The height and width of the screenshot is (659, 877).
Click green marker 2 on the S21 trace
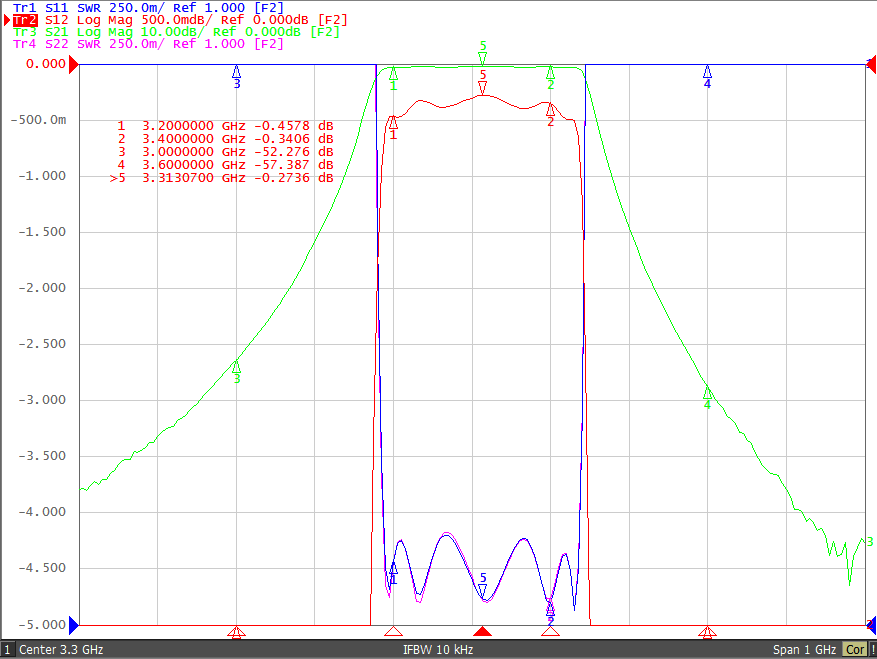pos(551,78)
